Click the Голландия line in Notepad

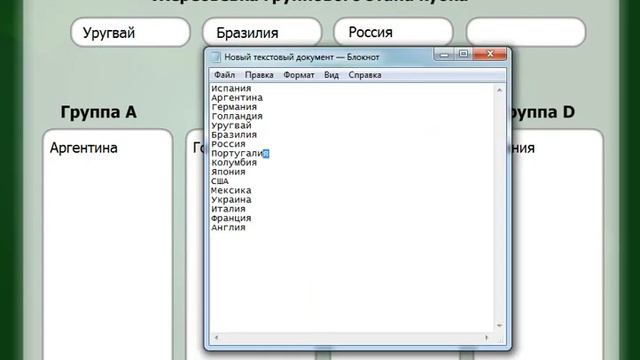(237, 116)
